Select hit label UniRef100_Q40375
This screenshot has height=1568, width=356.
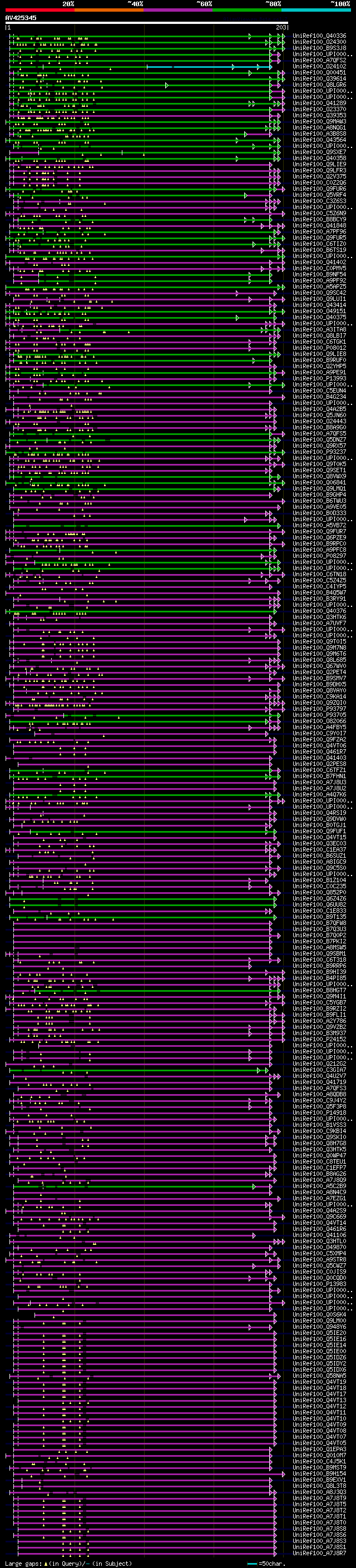pyautogui.click(x=319, y=317)
